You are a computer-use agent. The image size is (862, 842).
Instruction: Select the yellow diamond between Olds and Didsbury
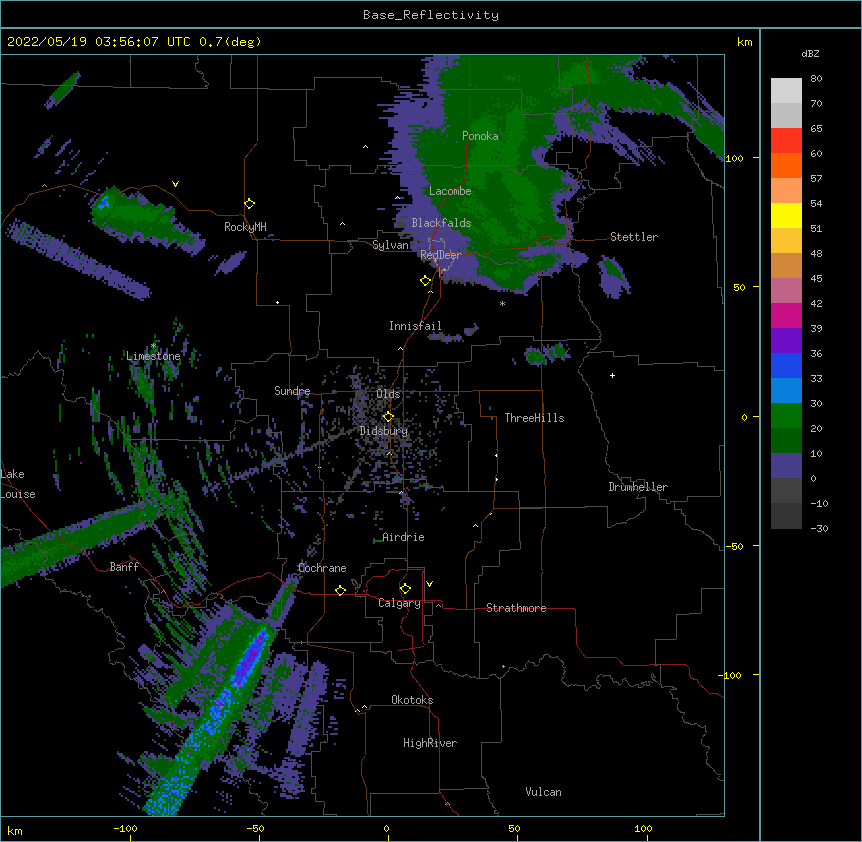(388, 416)
